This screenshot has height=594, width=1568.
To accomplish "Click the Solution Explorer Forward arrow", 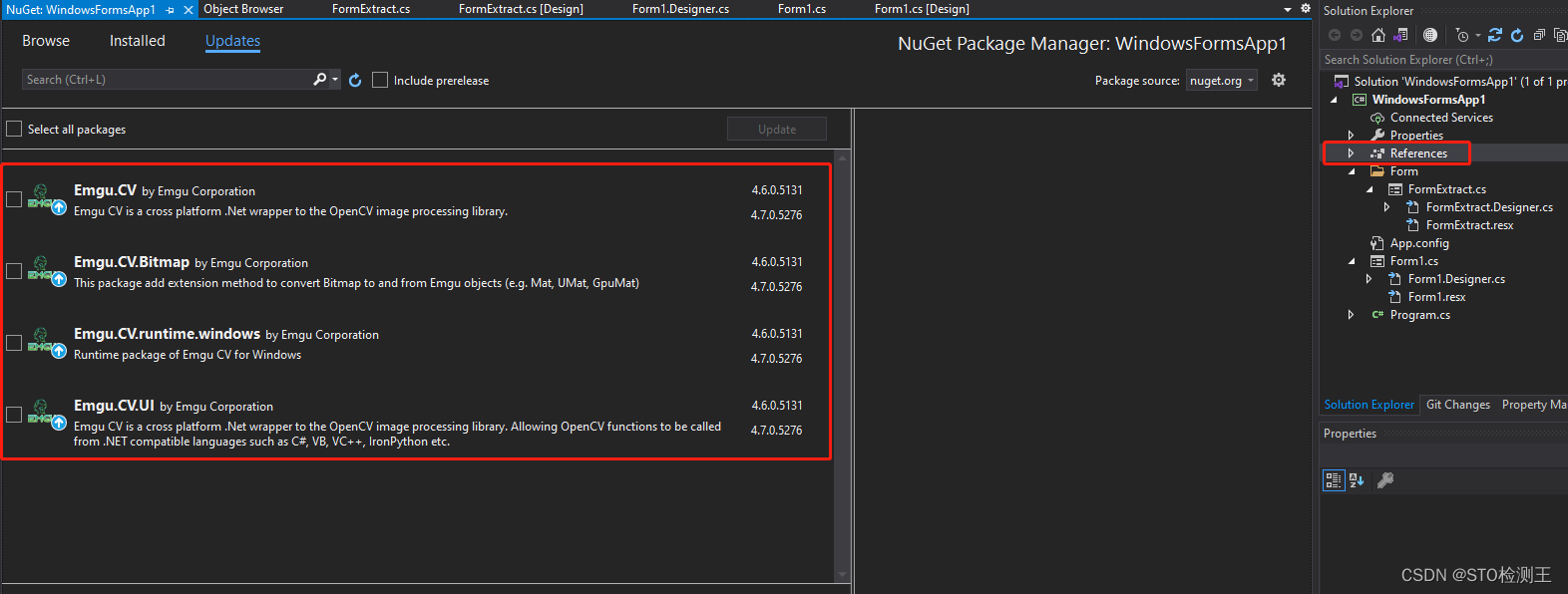I will pos(1357,35).
